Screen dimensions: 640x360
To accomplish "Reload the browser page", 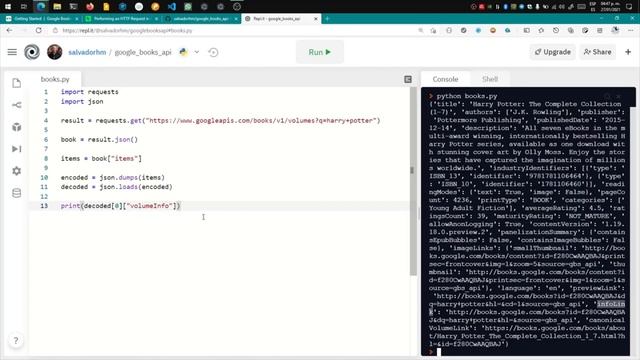I will 38,31.
